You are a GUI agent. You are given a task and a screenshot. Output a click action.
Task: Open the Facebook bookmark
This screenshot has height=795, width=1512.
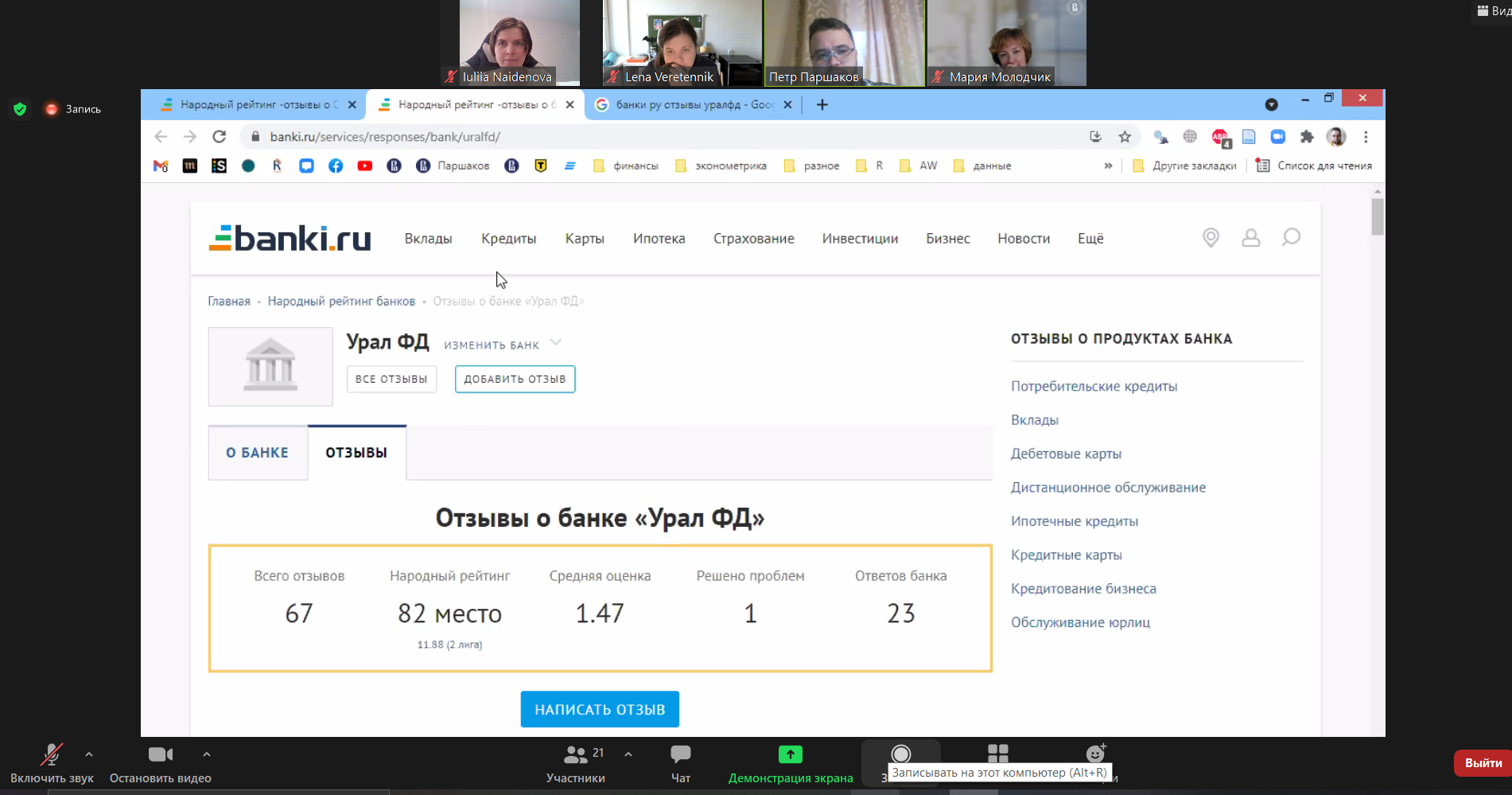336,166
